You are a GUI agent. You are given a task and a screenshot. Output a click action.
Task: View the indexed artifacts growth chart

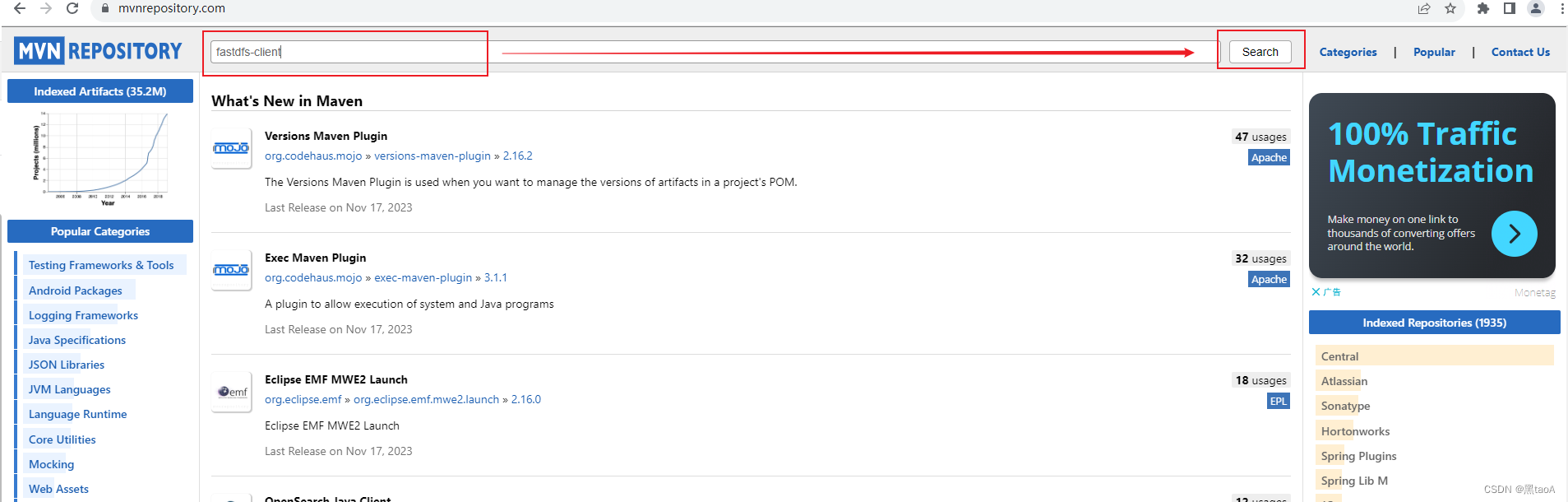click(100, 158)
